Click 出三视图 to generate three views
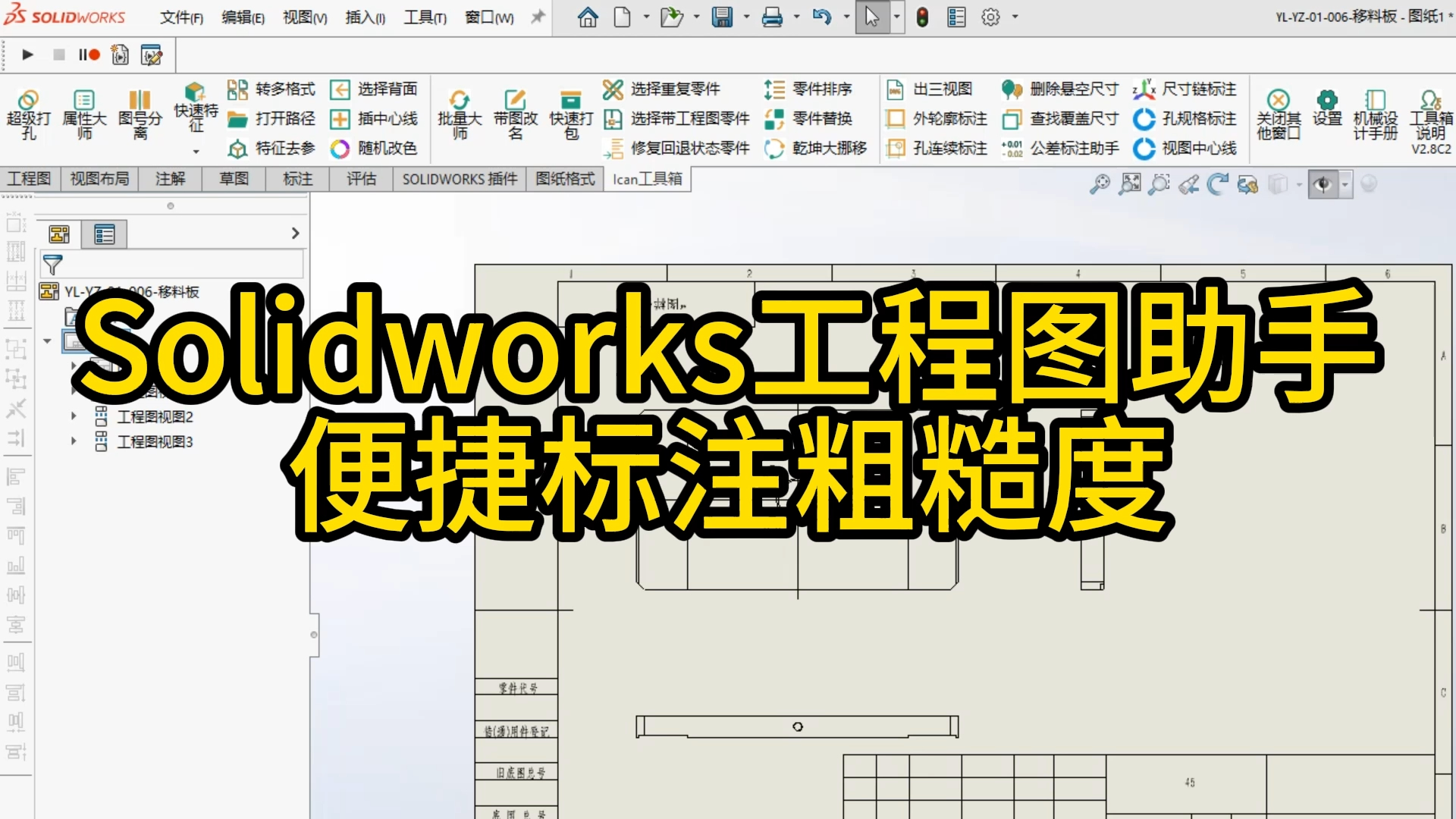Image resolution: width=1456 pixels, height=819 pixels. [931, 89]
